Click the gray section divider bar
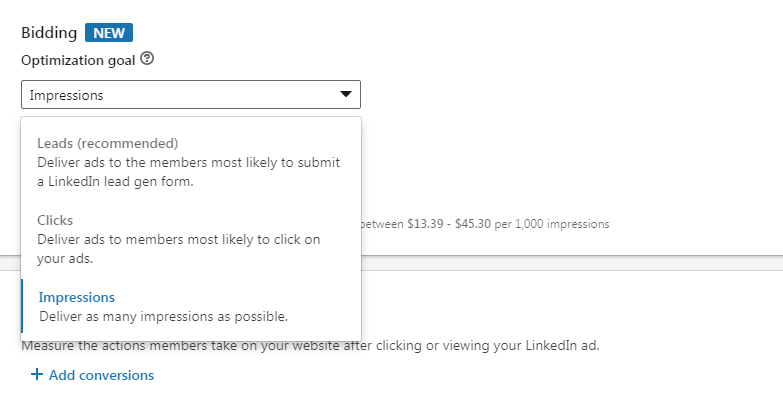783x397 pixels. click(572, 263)
